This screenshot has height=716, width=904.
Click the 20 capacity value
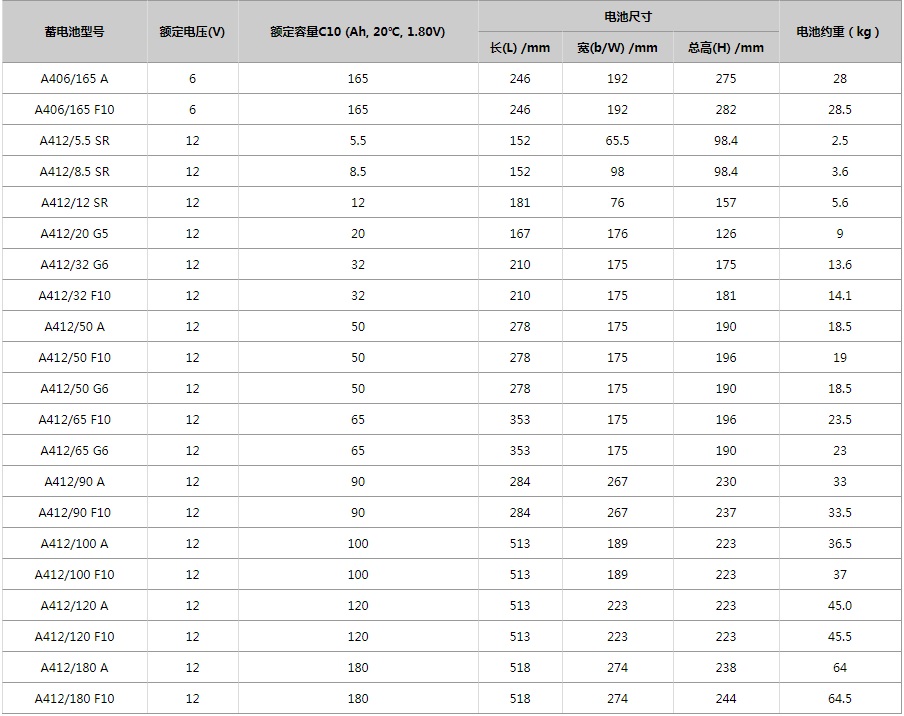coord(357,233)
